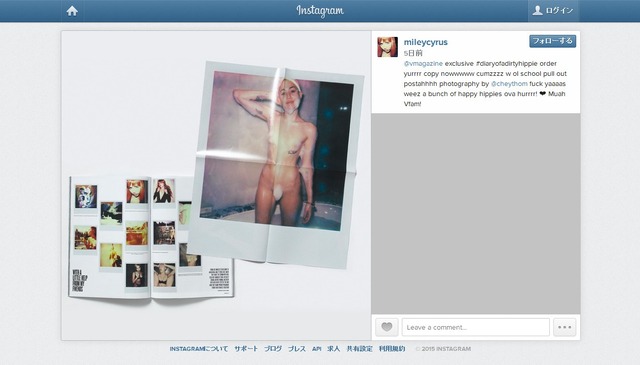Click the フォローする follow button

[x=552, y=41]
